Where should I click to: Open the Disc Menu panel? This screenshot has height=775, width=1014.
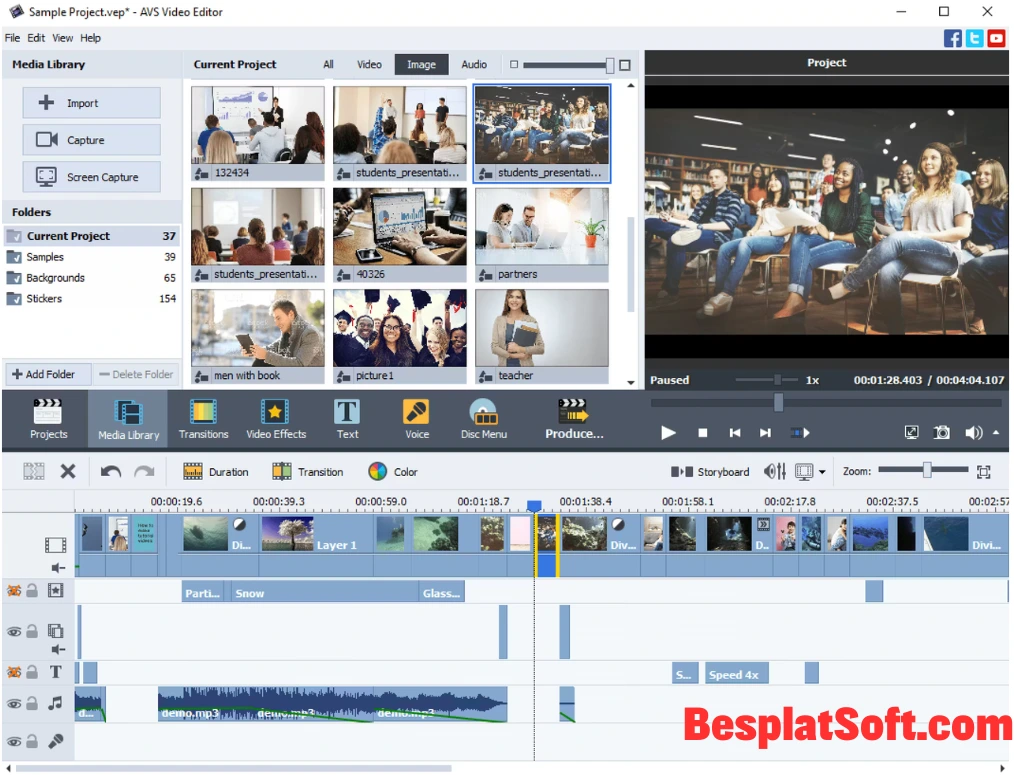(x=484, y=418)
